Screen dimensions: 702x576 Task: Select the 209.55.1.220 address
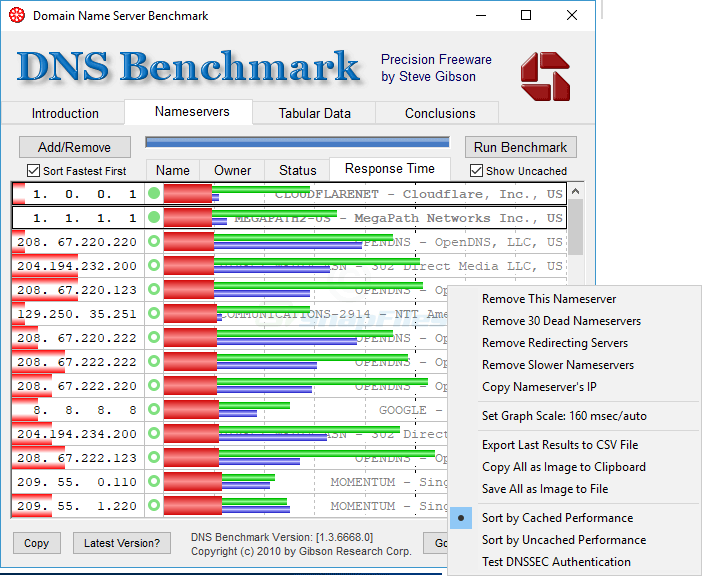[77, 506]
